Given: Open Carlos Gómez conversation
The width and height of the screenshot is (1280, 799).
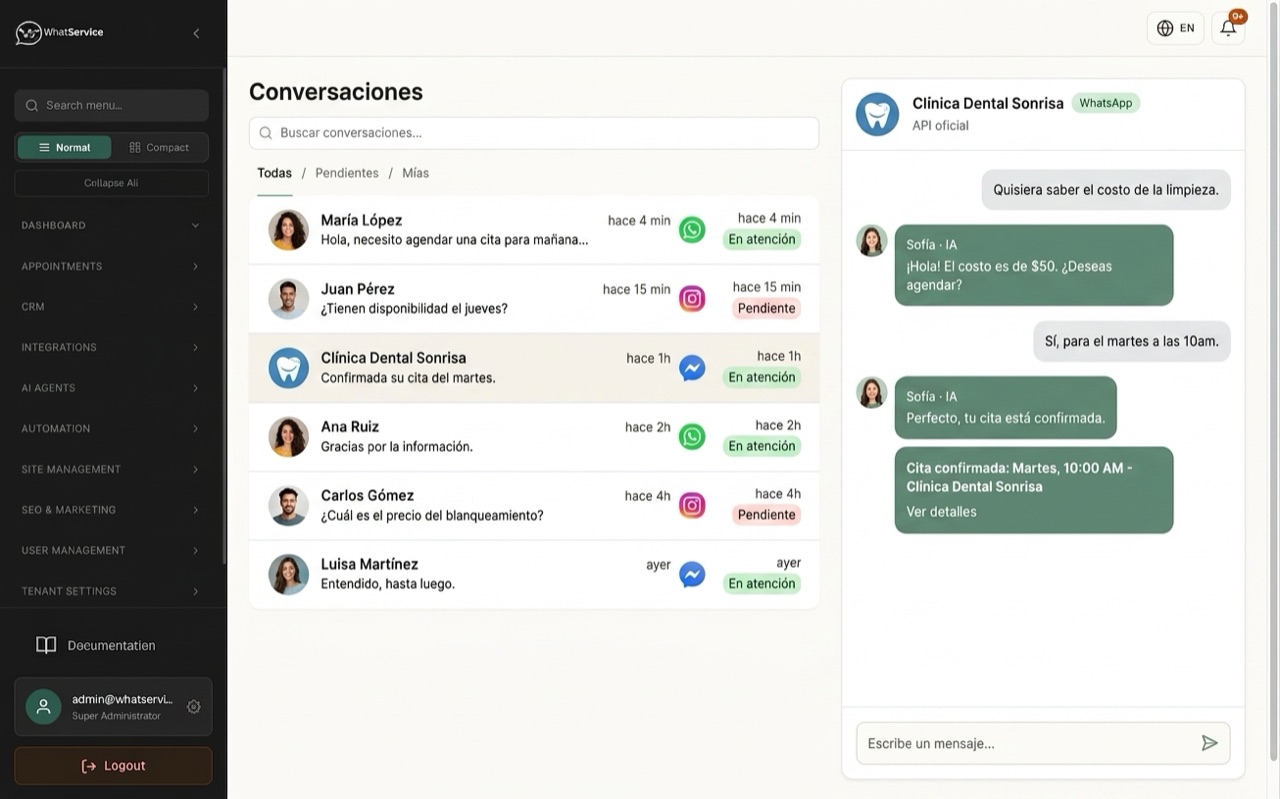Looking at the screenshot, I should pos(534,506).
